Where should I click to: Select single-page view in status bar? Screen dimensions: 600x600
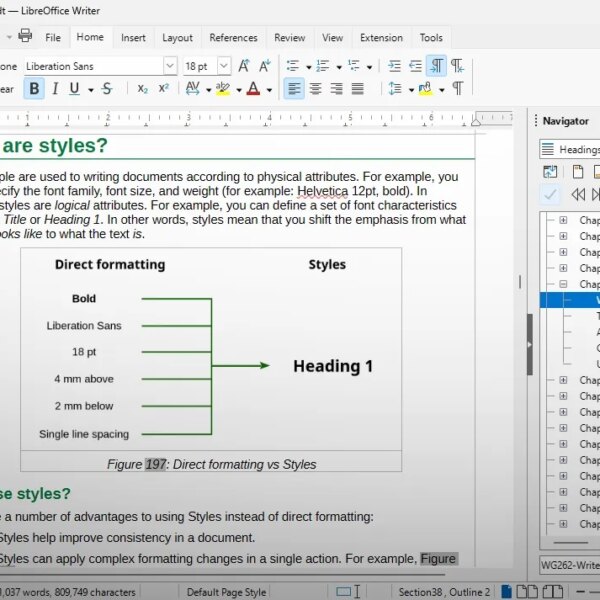507,592
